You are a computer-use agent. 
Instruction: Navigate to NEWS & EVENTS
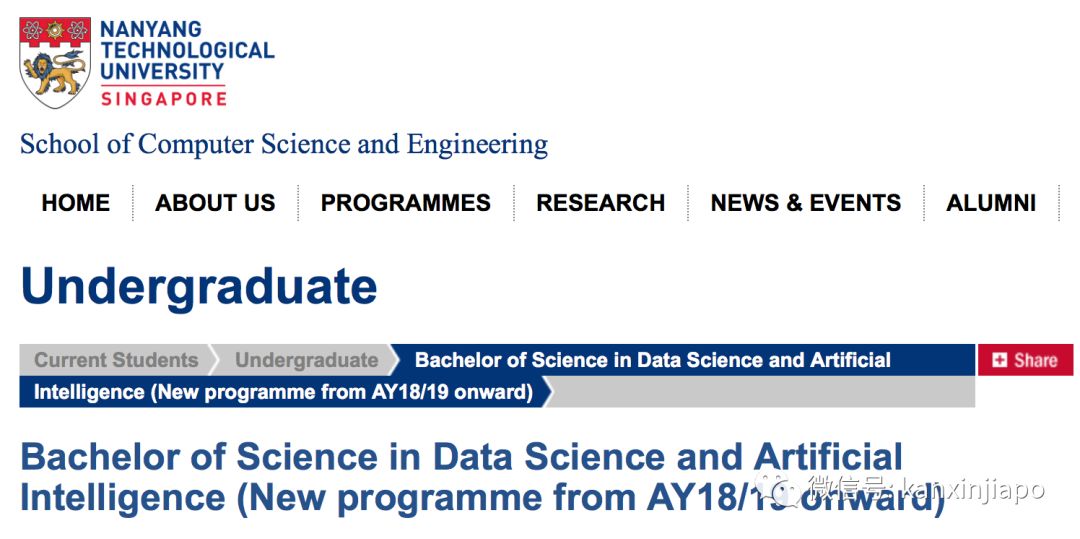pos(805,203)
